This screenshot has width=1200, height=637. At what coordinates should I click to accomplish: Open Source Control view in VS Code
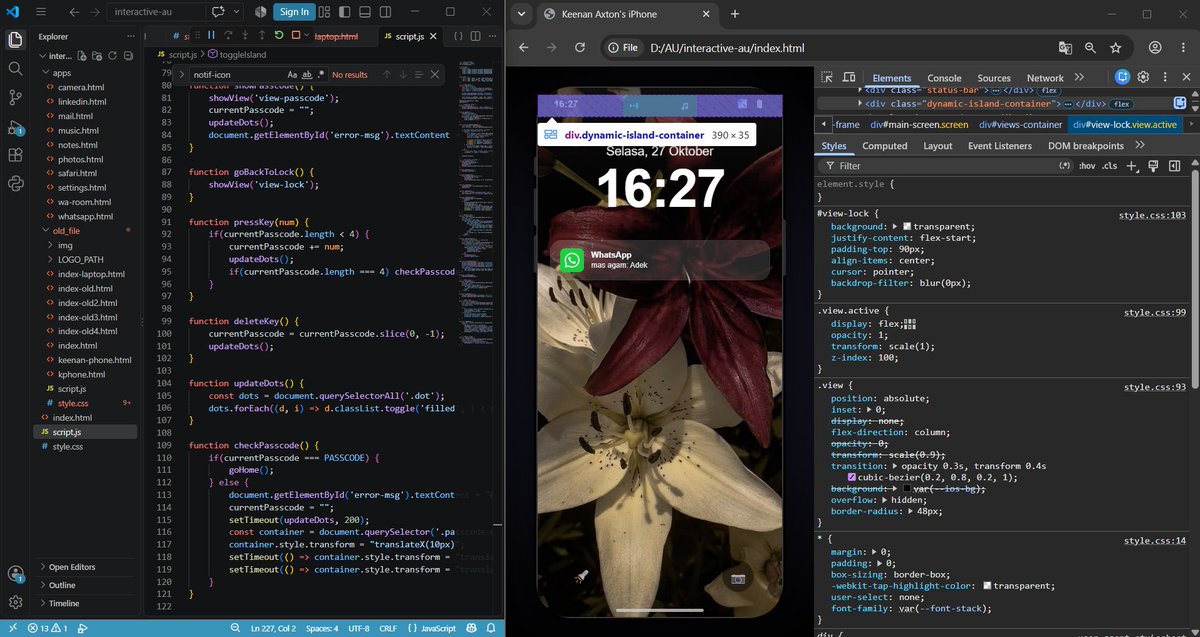pos(15,97)
